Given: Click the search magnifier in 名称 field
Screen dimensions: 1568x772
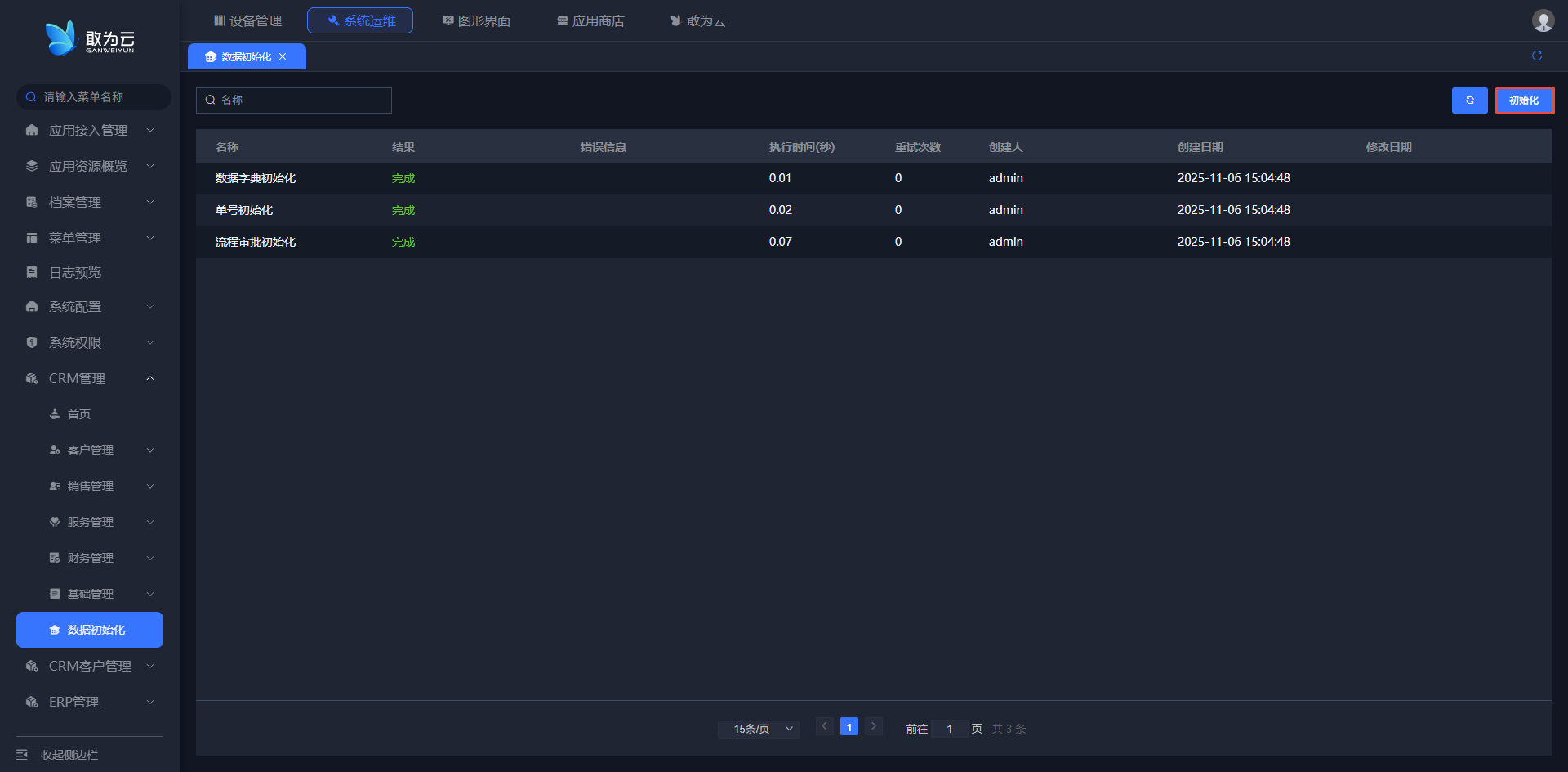Looking at the screenshot, I should [211, 100].
